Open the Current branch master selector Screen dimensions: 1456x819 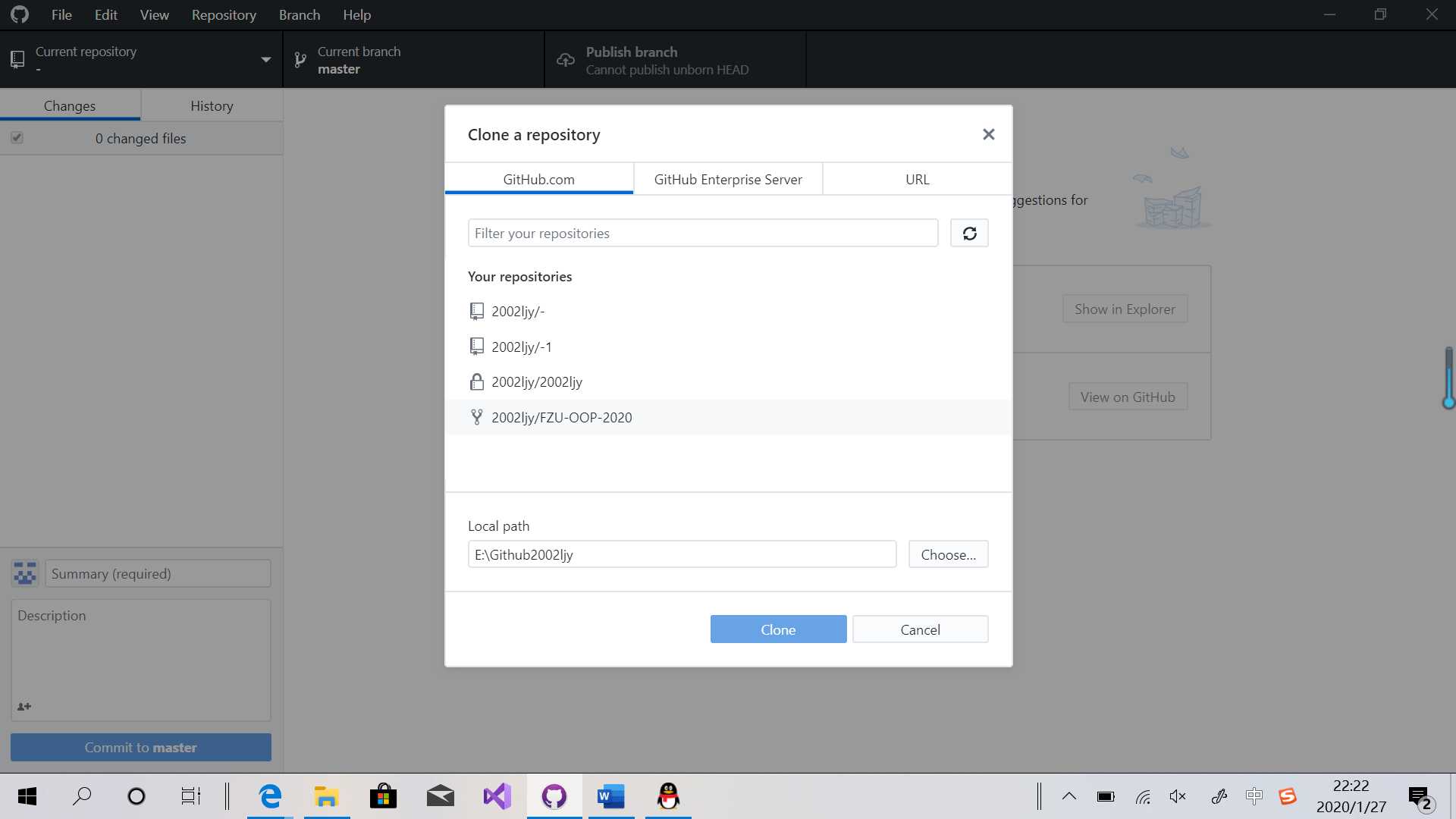[414, 59]
